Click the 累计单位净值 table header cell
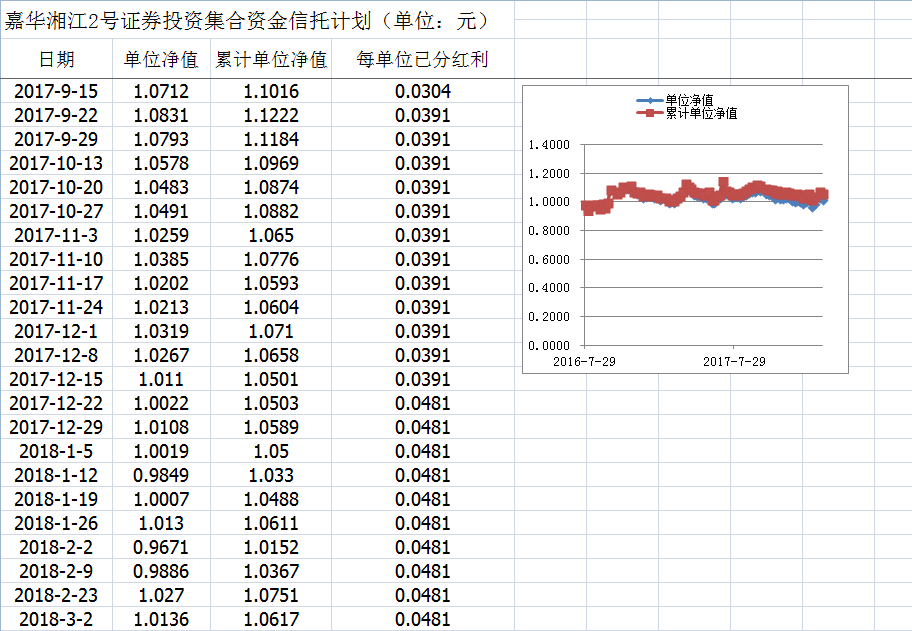This screenshot has width=912, height=631. (x=271, y=60)
